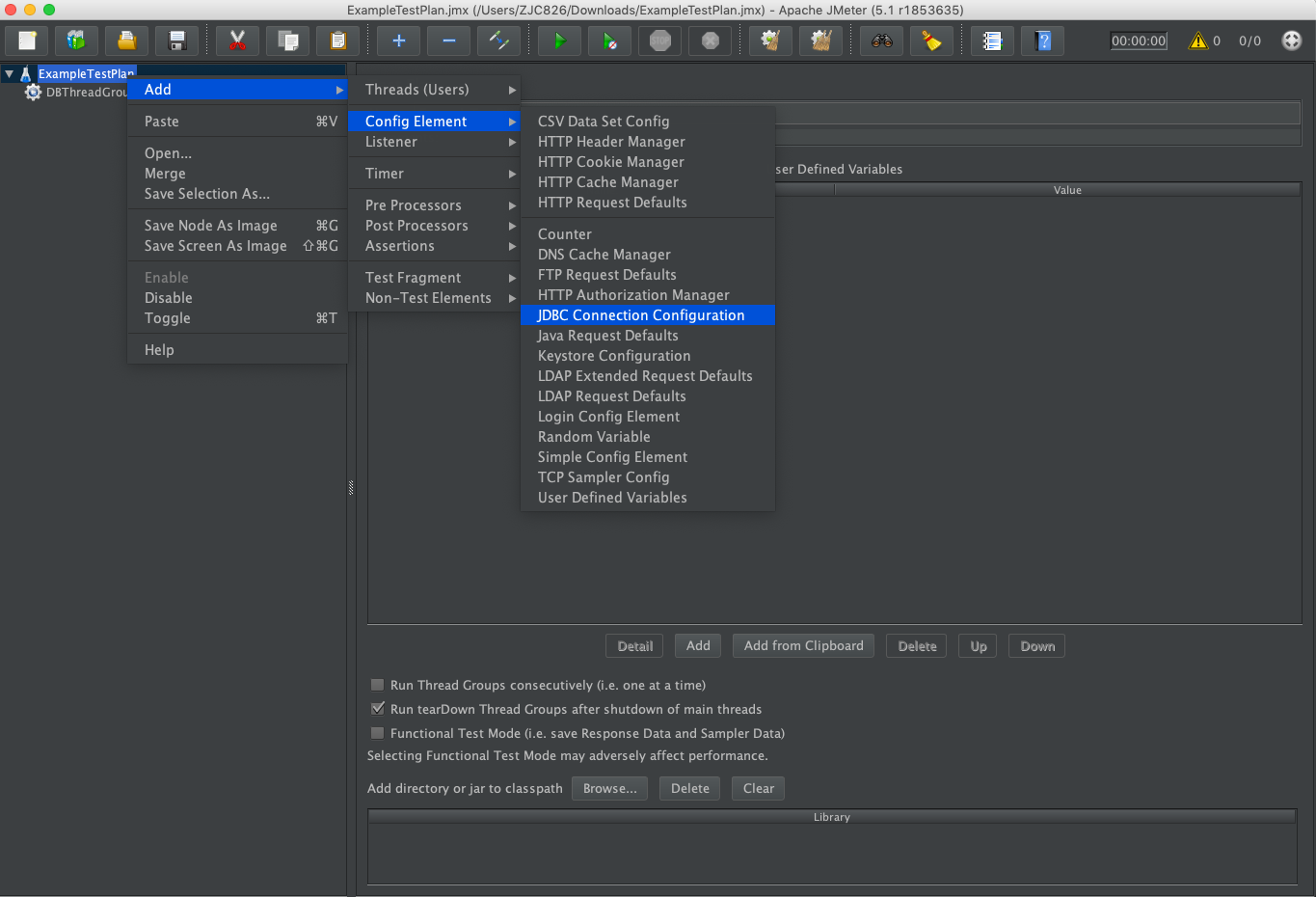Screen dimensions: 1316x897
Task: Enable Functional Test Mode checkbox
Action: 378,733
